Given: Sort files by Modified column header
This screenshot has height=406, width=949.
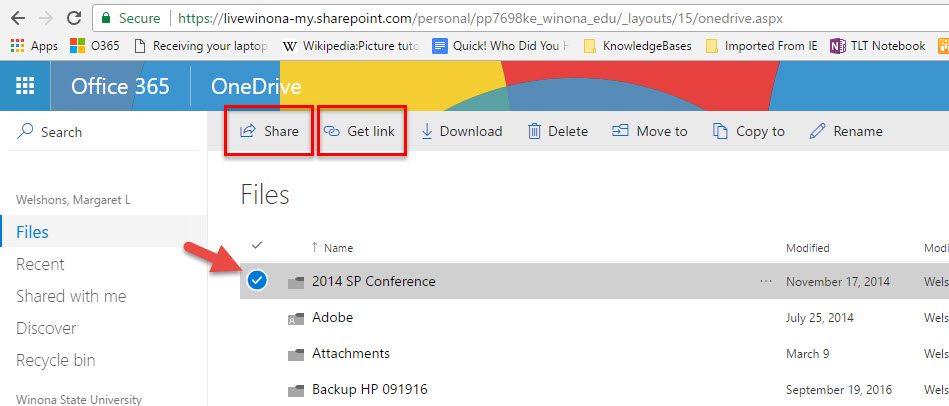Looking at the screenshot, I should pyautogui.click(x=807, y=248).
